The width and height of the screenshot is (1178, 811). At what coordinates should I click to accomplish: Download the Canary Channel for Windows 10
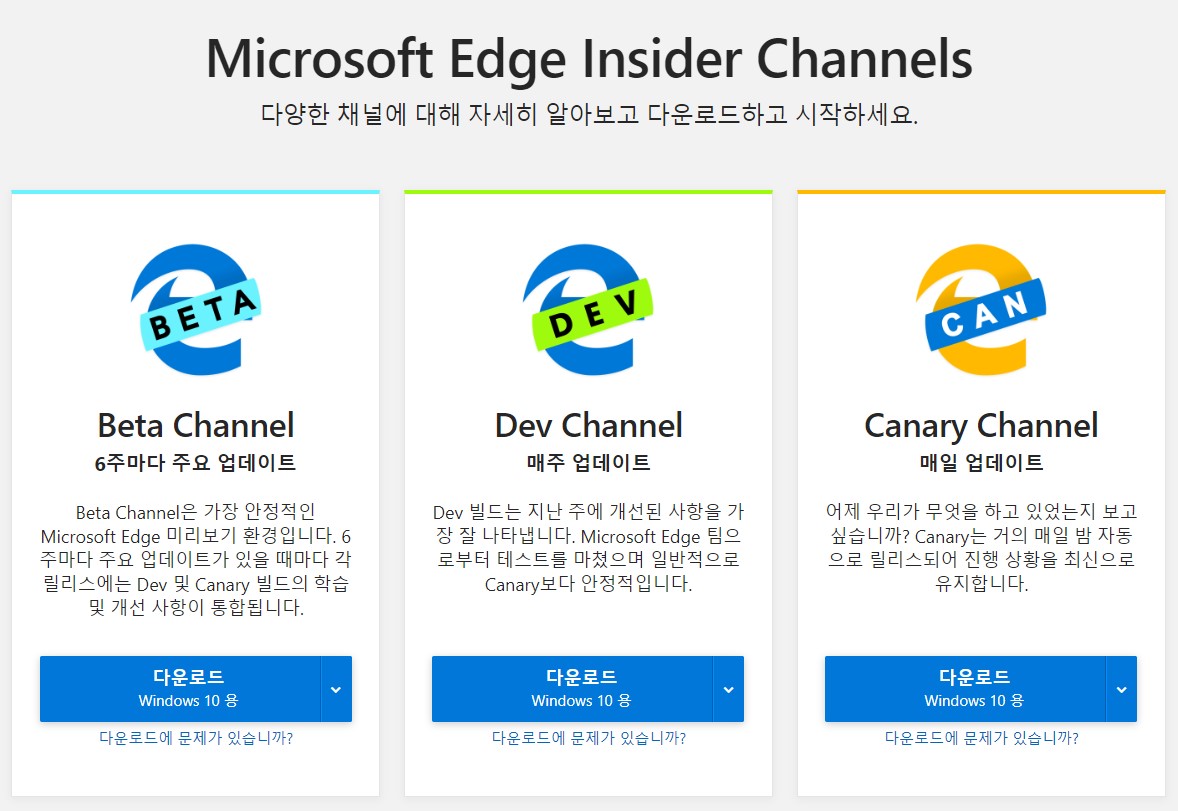click(x=965, y=688)
